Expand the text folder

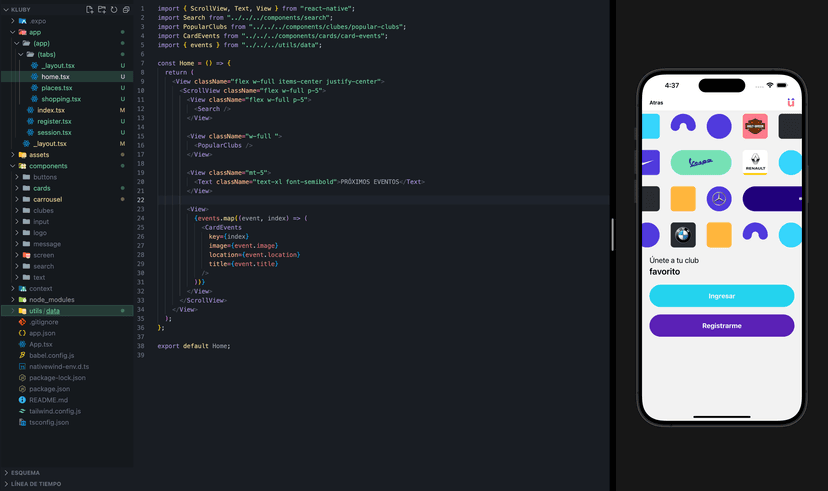17,277
